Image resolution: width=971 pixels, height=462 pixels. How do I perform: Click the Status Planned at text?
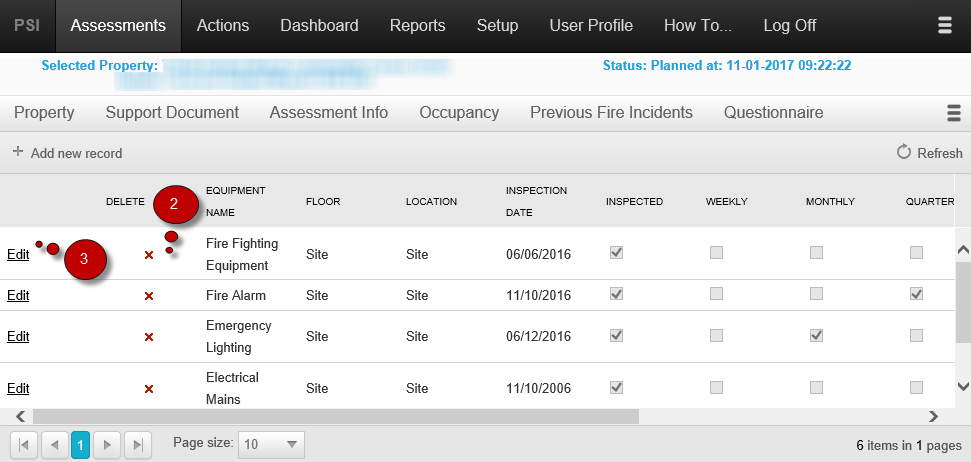point(727,65)
